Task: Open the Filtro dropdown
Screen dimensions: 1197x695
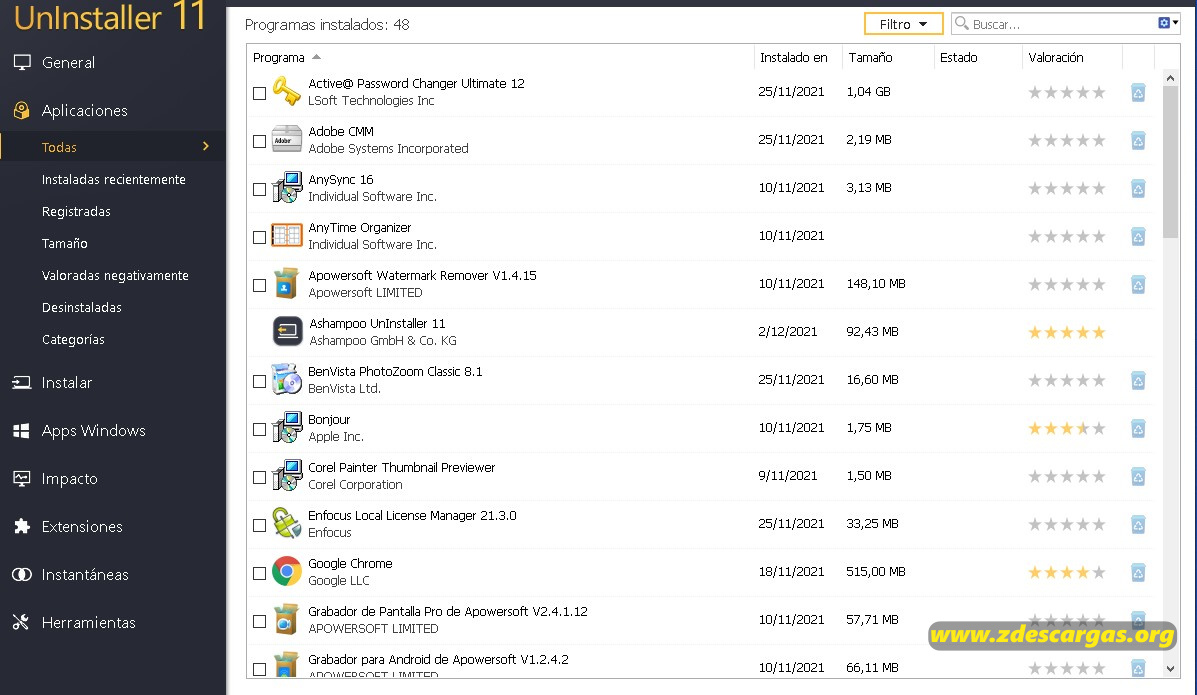Action: (903, 24)
